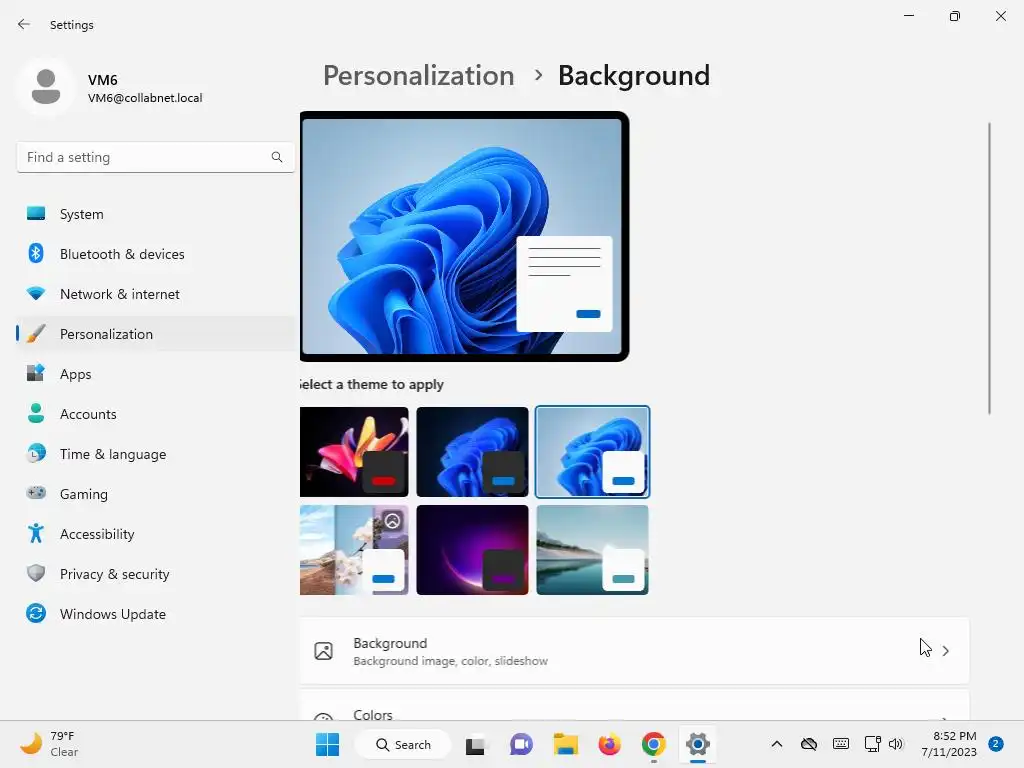Apply the purple glow dark theme
1024x768 pixels.
tap(472, 550)
